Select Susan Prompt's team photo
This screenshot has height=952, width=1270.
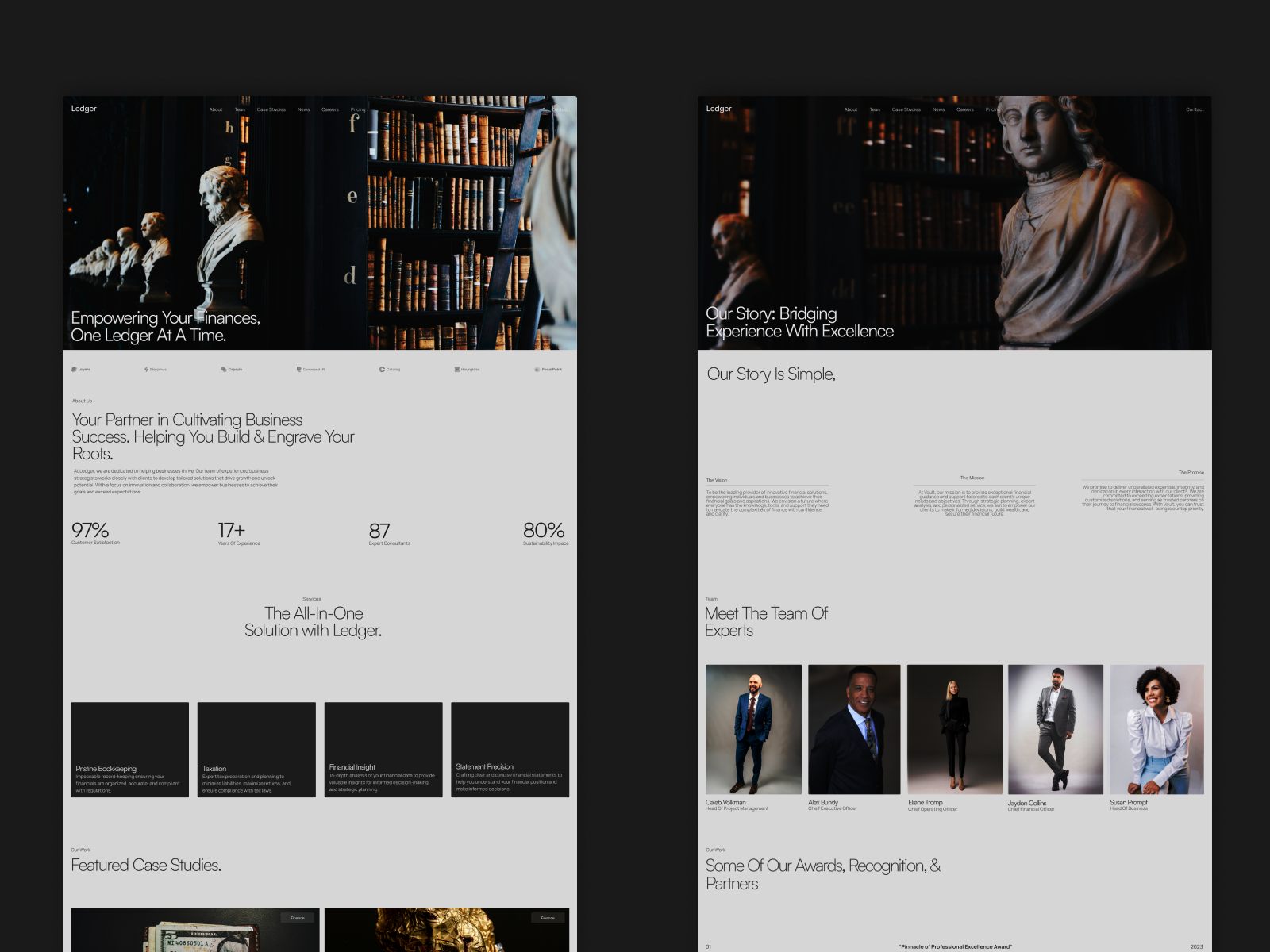(x=1156, y=729)
